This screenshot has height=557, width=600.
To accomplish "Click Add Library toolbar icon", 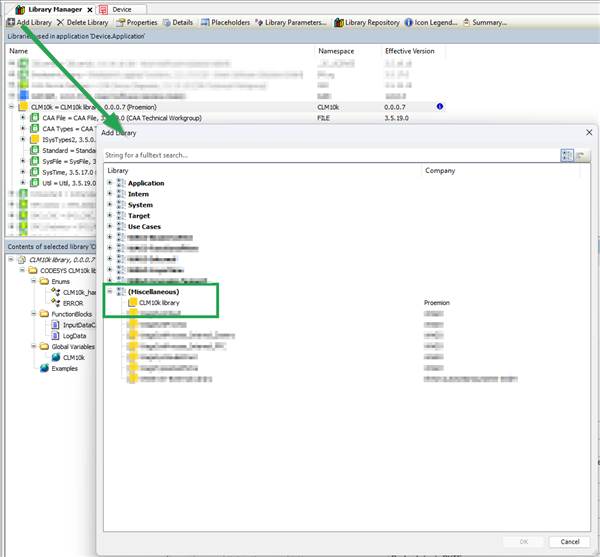I will (x=10, y=22).
